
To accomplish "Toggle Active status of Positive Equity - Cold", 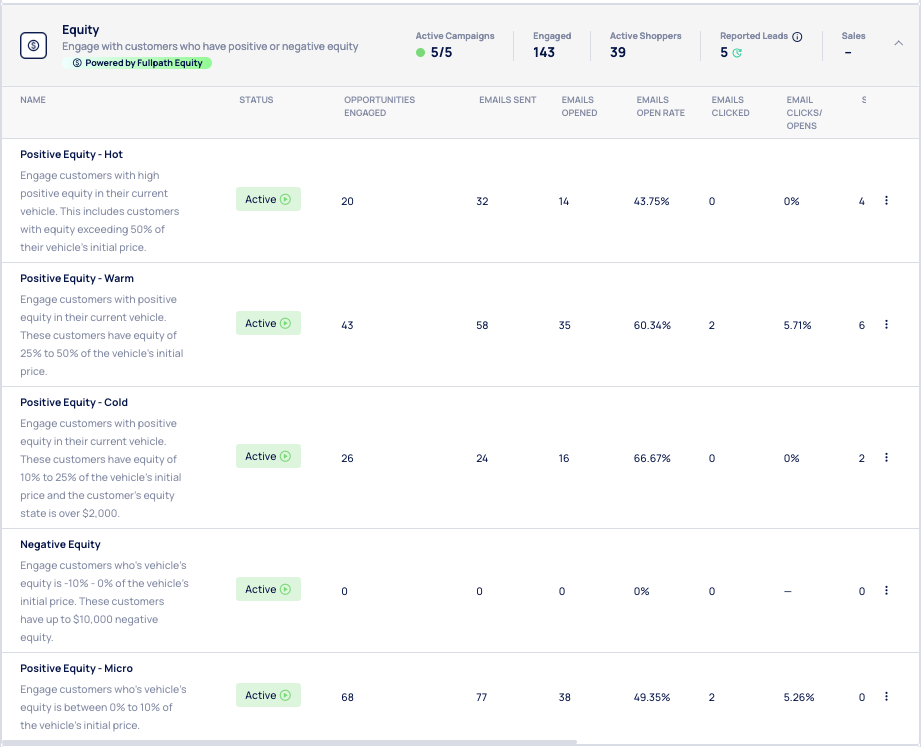I will point(268,457).
